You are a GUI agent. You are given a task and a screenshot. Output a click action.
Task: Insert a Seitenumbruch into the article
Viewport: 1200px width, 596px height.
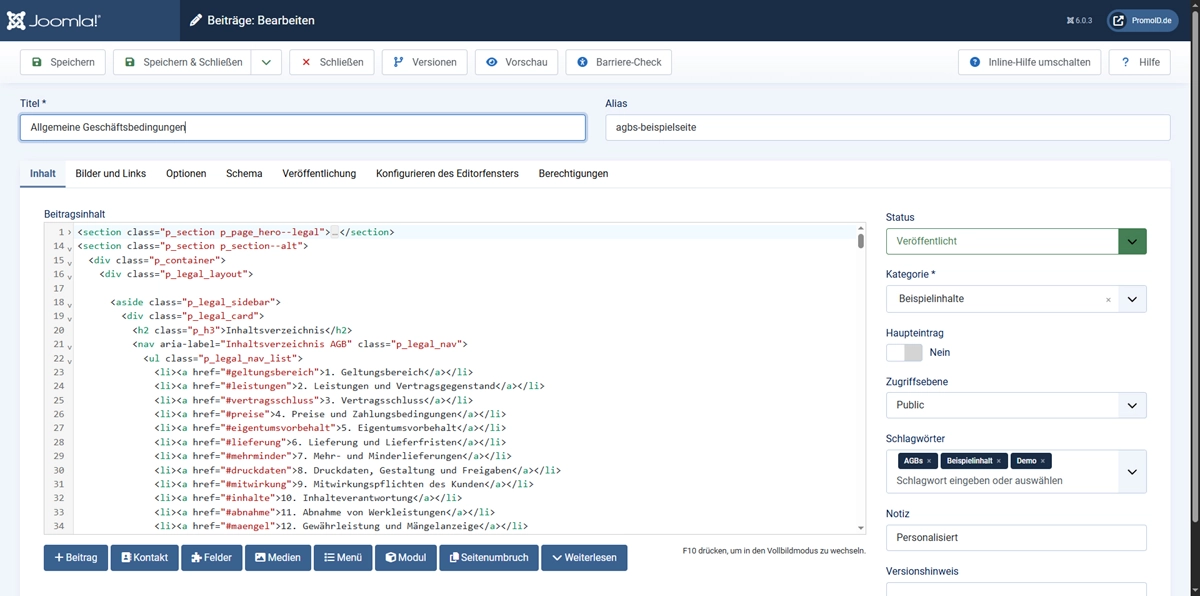(488, 557)
